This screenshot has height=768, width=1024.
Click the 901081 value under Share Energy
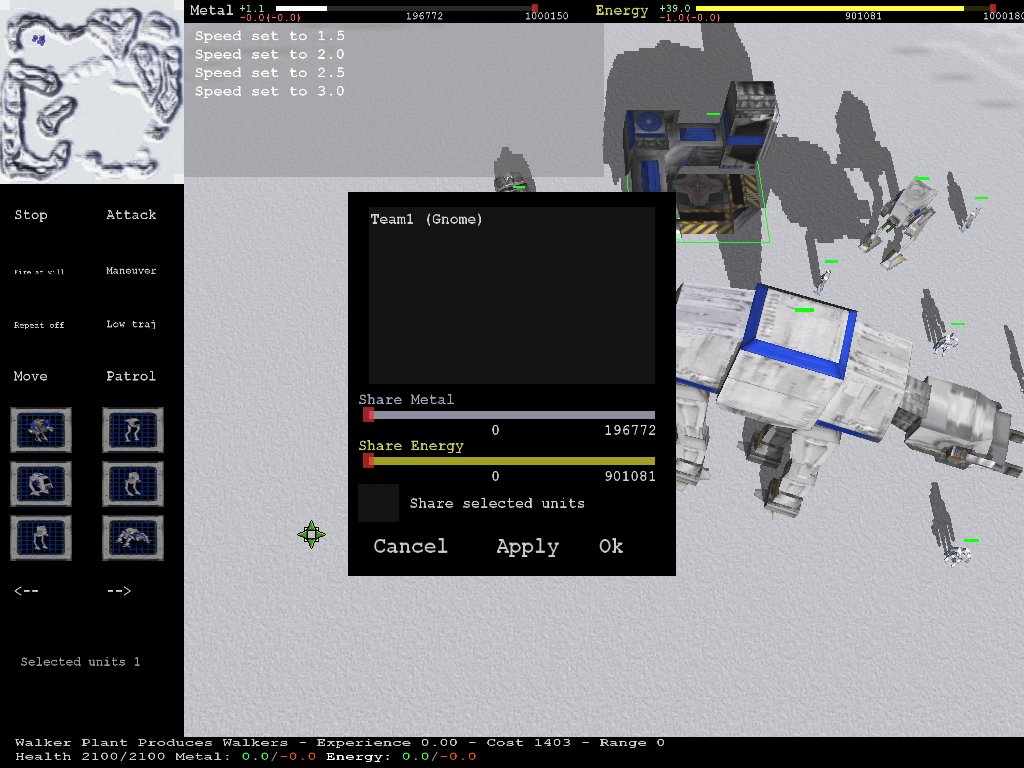(630, 476)
